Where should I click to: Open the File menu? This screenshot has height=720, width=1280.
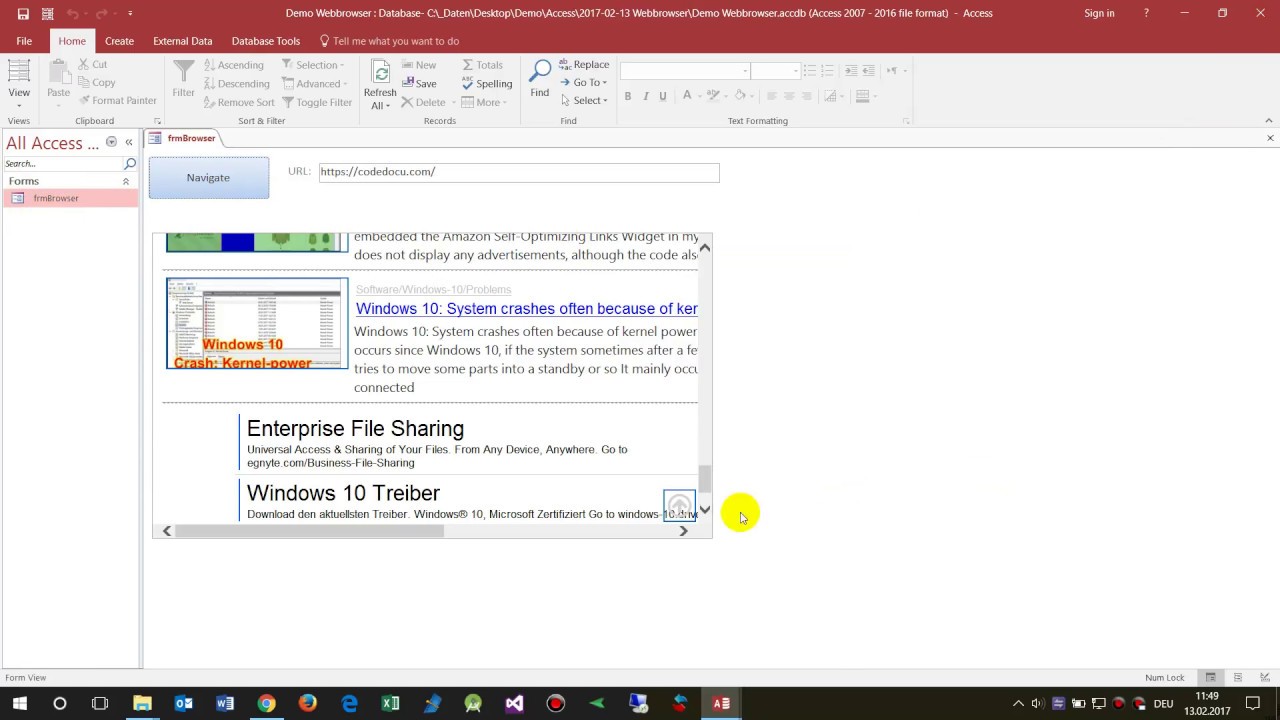pos(24,41)
